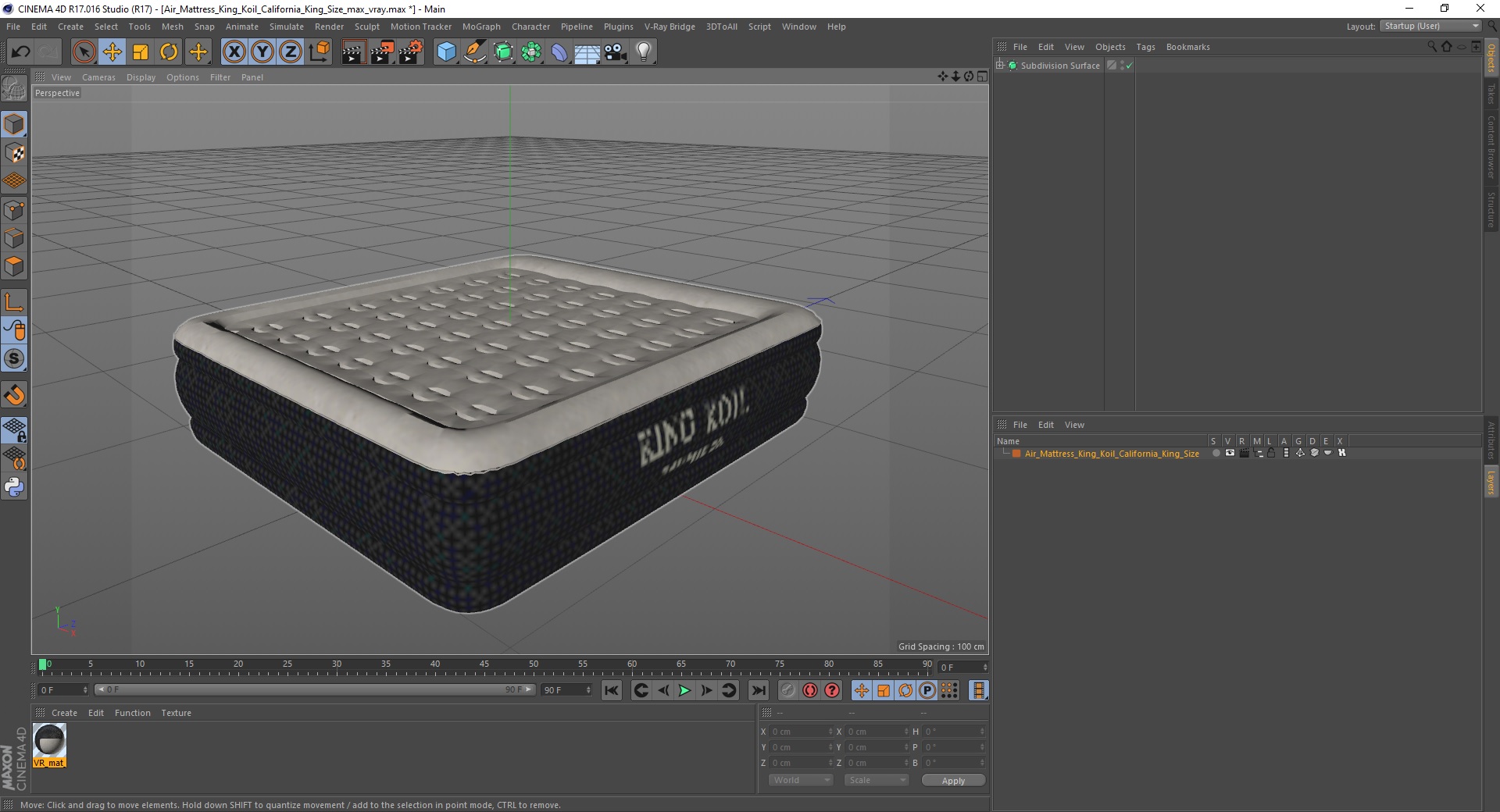Open the MoGraph menu
The image size is (1500, 812).
[x=481, y=27]
